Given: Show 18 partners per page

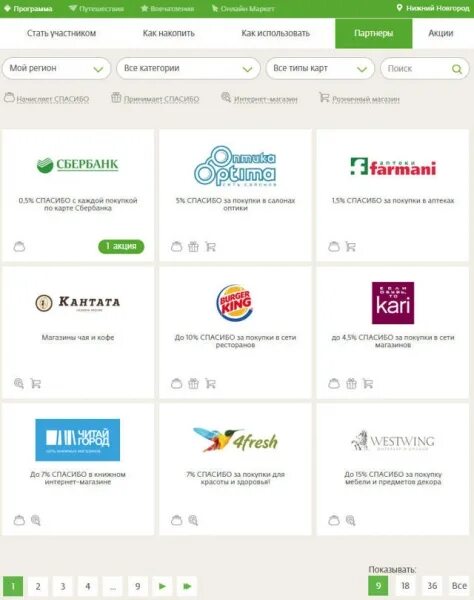Looking at the screenshot, I should 405,585.
